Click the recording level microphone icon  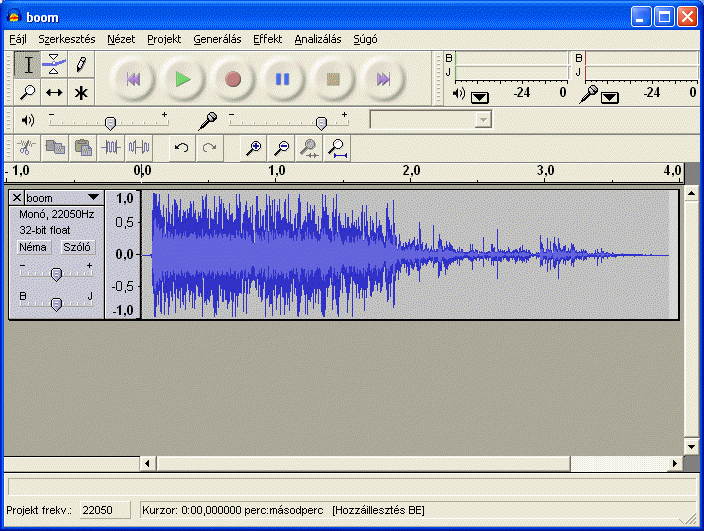tap(208, 121)
